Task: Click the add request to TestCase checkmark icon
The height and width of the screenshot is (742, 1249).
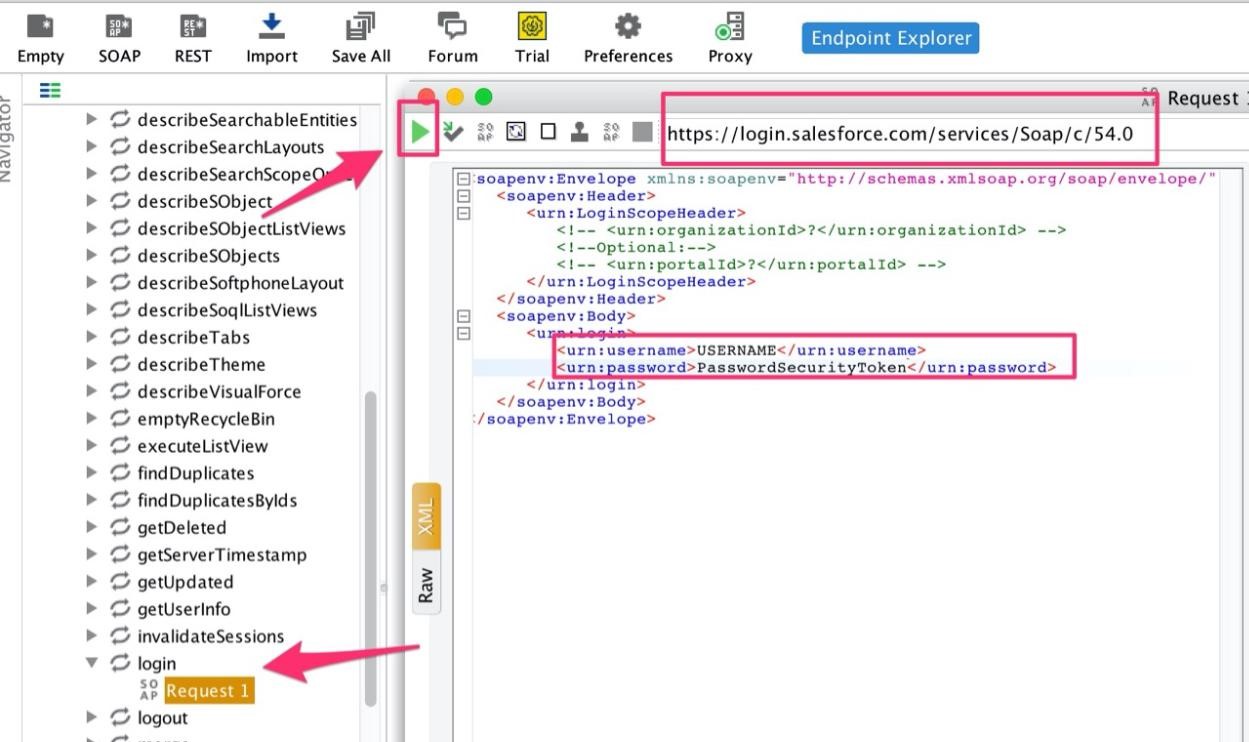Action: click(452, 133)
